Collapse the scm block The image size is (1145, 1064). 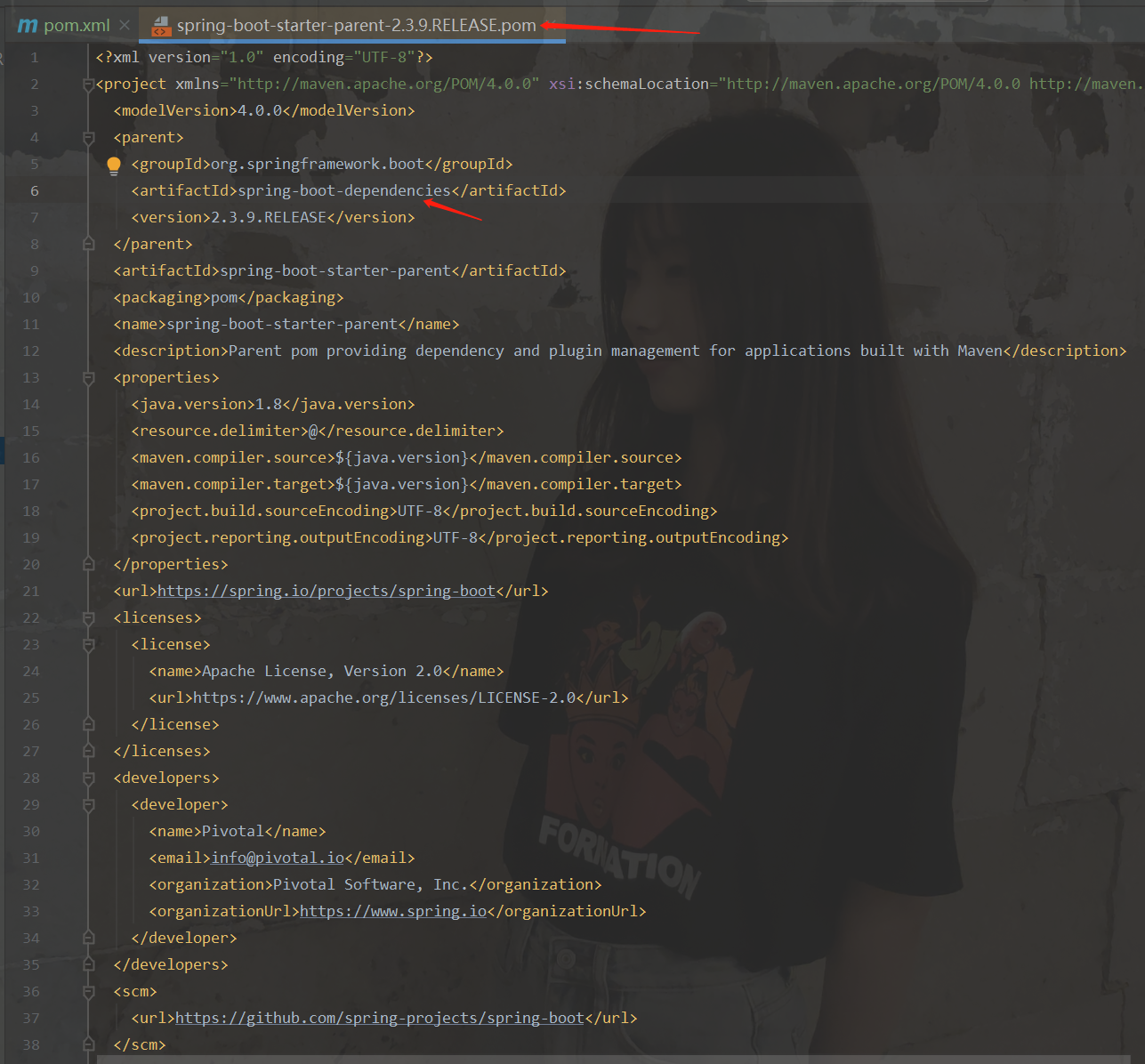click(88, 992)
